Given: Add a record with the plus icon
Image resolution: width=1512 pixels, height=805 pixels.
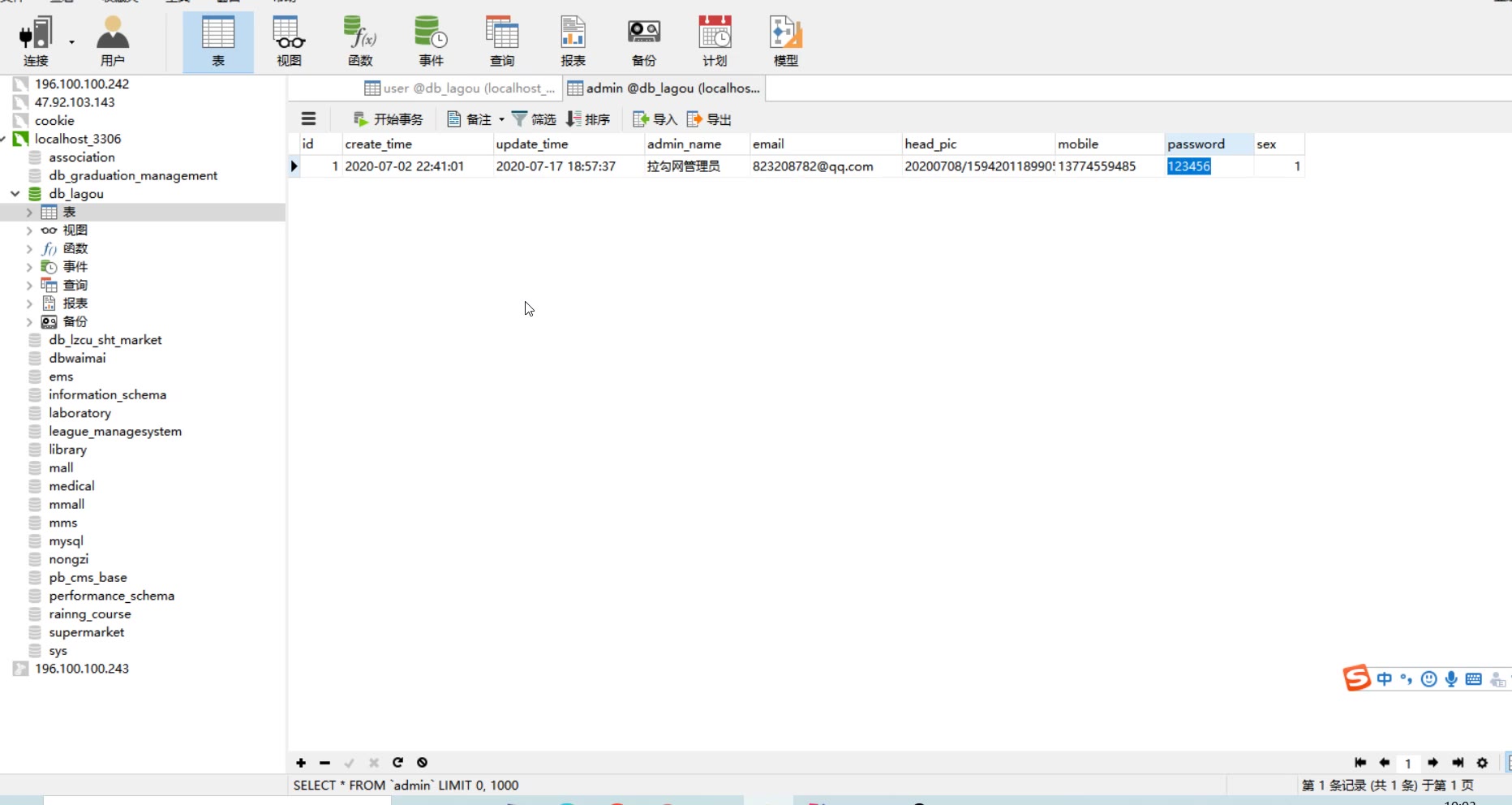Looking at the screenshot, I should click(x=301, y=763).
